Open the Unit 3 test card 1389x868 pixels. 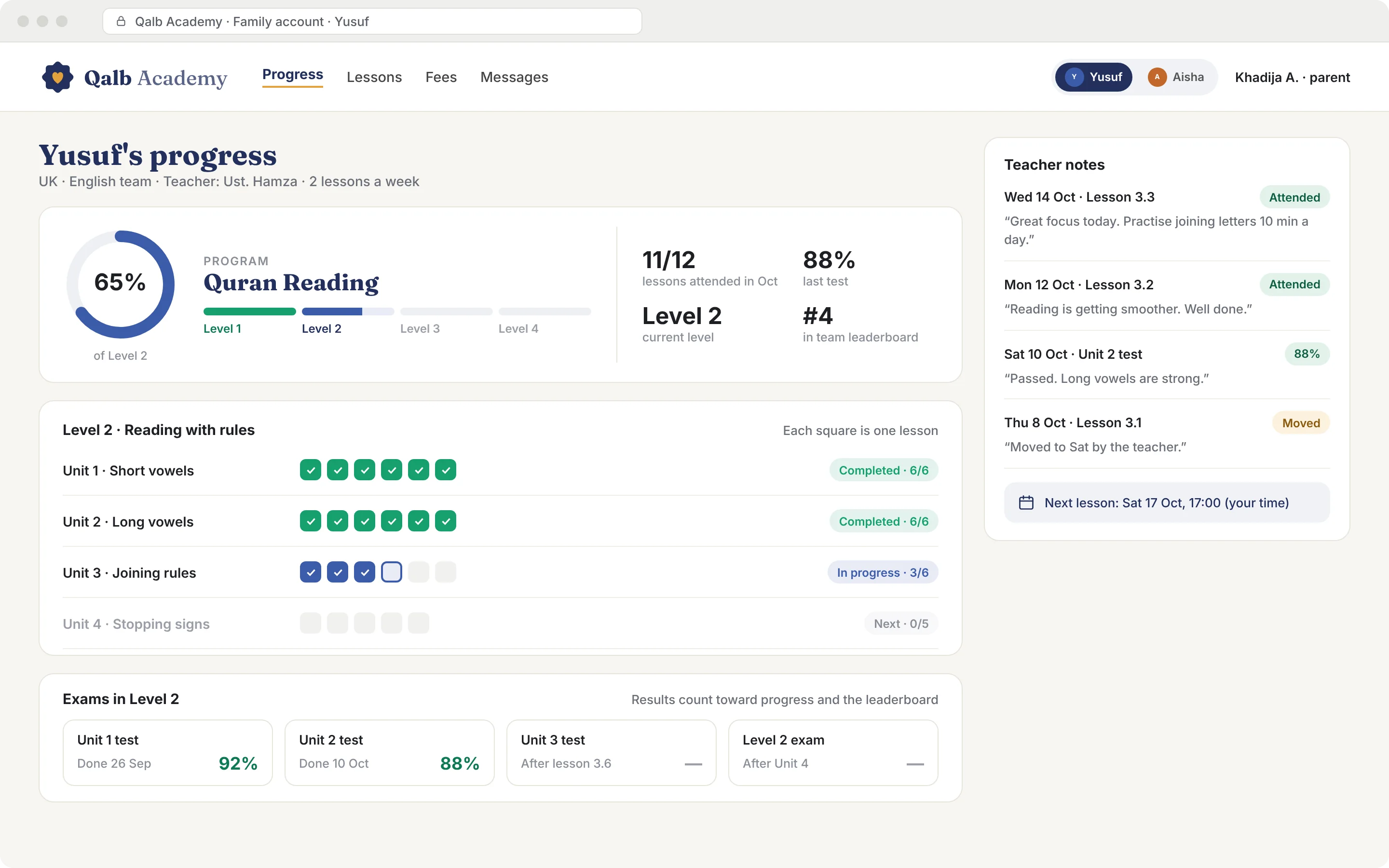pyautogui.click(x=611, y=753)
